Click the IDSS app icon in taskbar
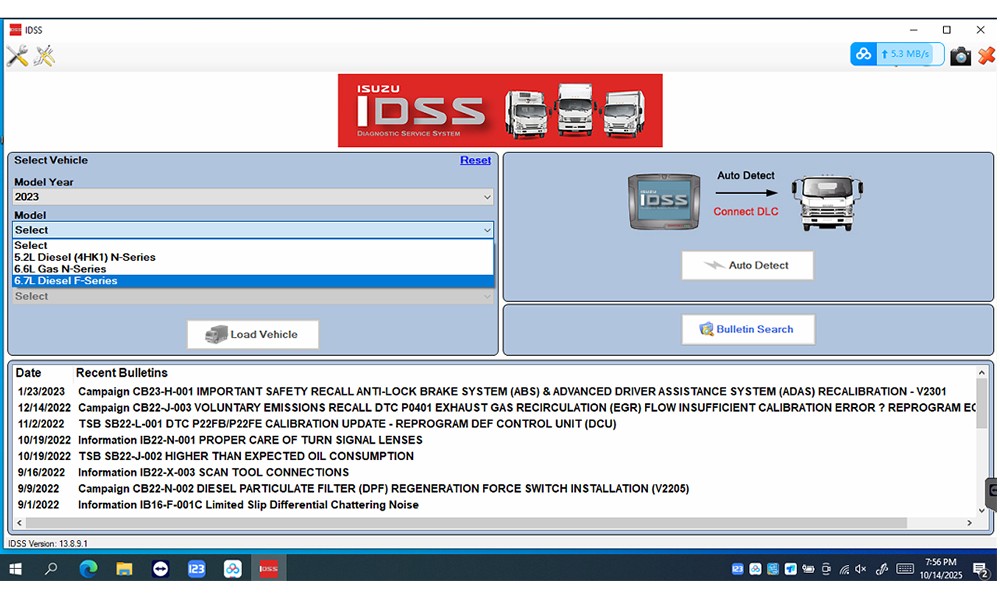 coord(268,569)
